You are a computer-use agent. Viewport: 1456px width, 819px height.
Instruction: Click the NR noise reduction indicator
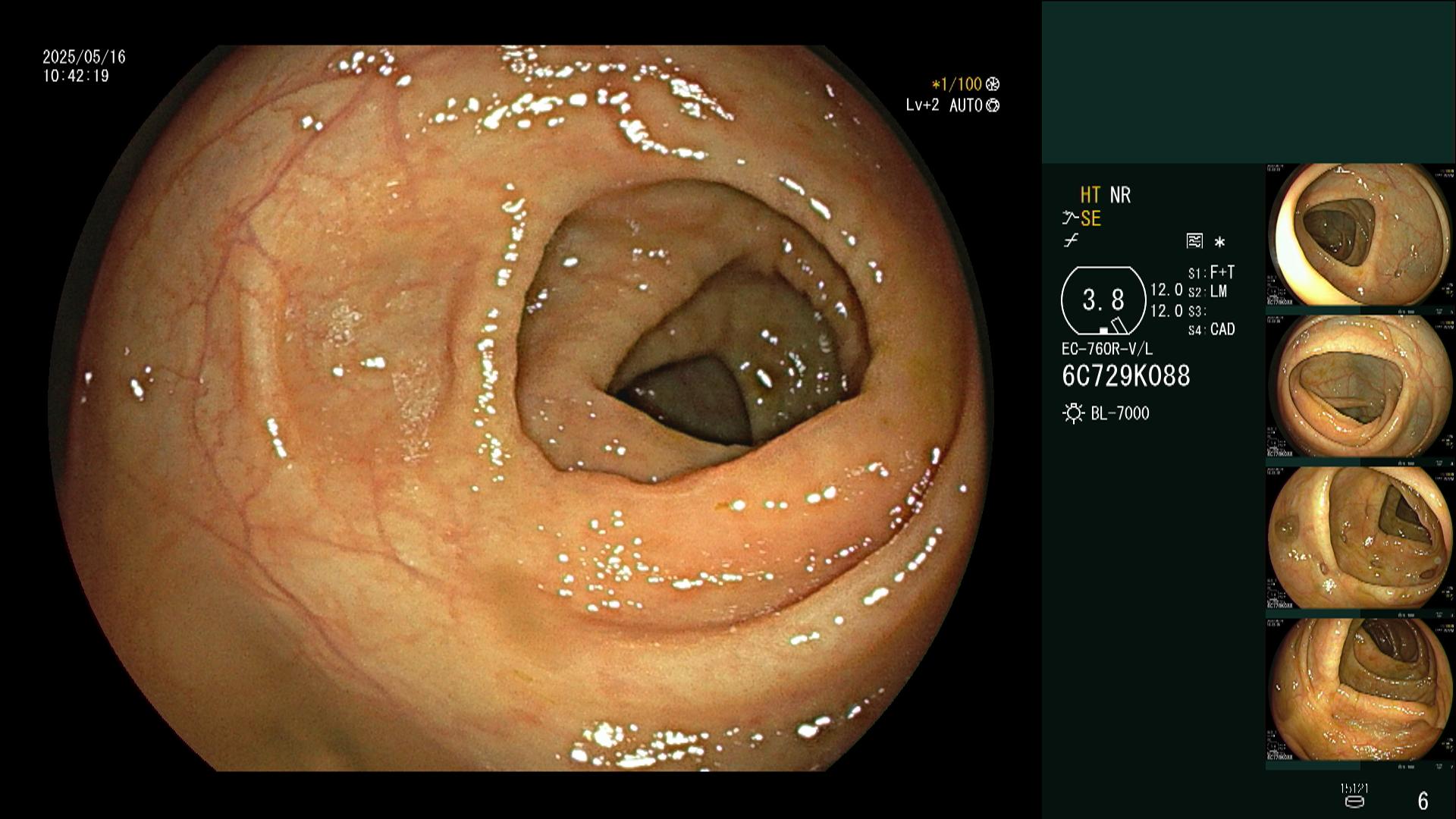click(x=1120, y=196)
